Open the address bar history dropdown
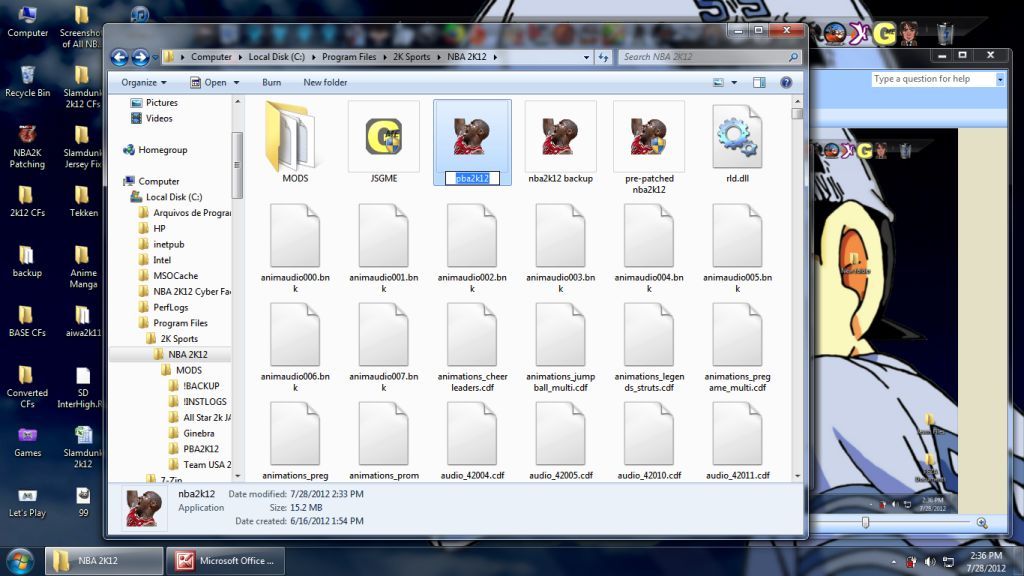This screenshot has width=1024, height=576. click(586, 57)
